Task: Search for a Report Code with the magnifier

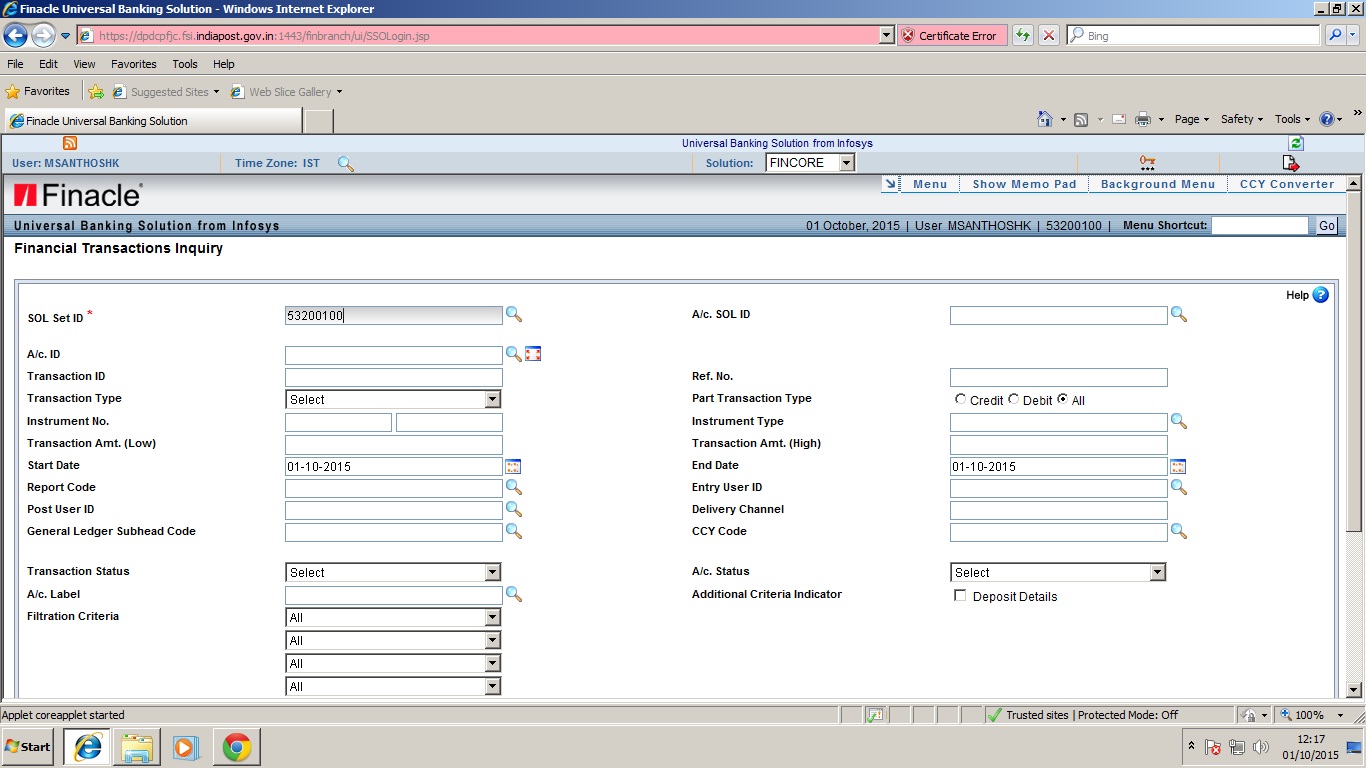Action: 514,488
